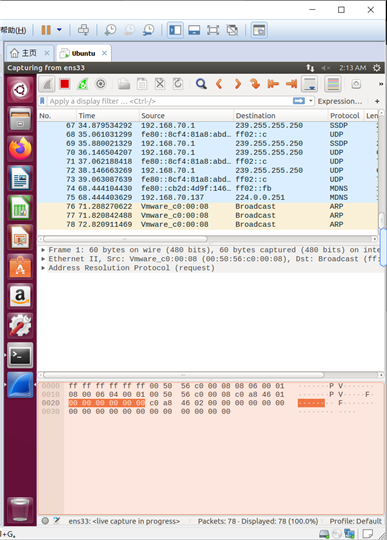387x540 pixels.
Task: Expand Address Resolution Protocol details
Action: click(x=43, y=268)
